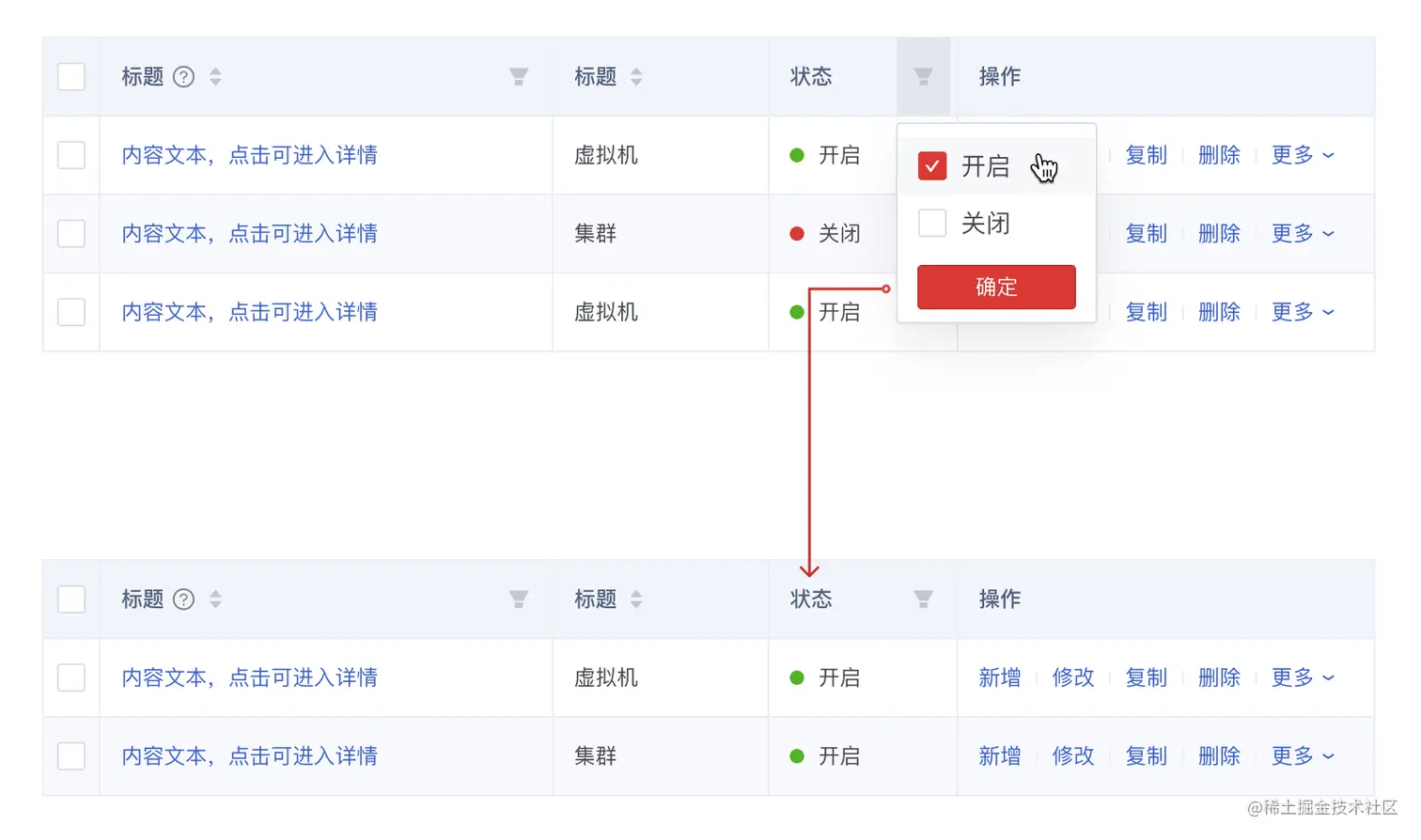Image resolution: width=1421 pixels, height=840 pixels.
Task: Open the content link in bottom table's 集群 row
Action: coord(250,756)
